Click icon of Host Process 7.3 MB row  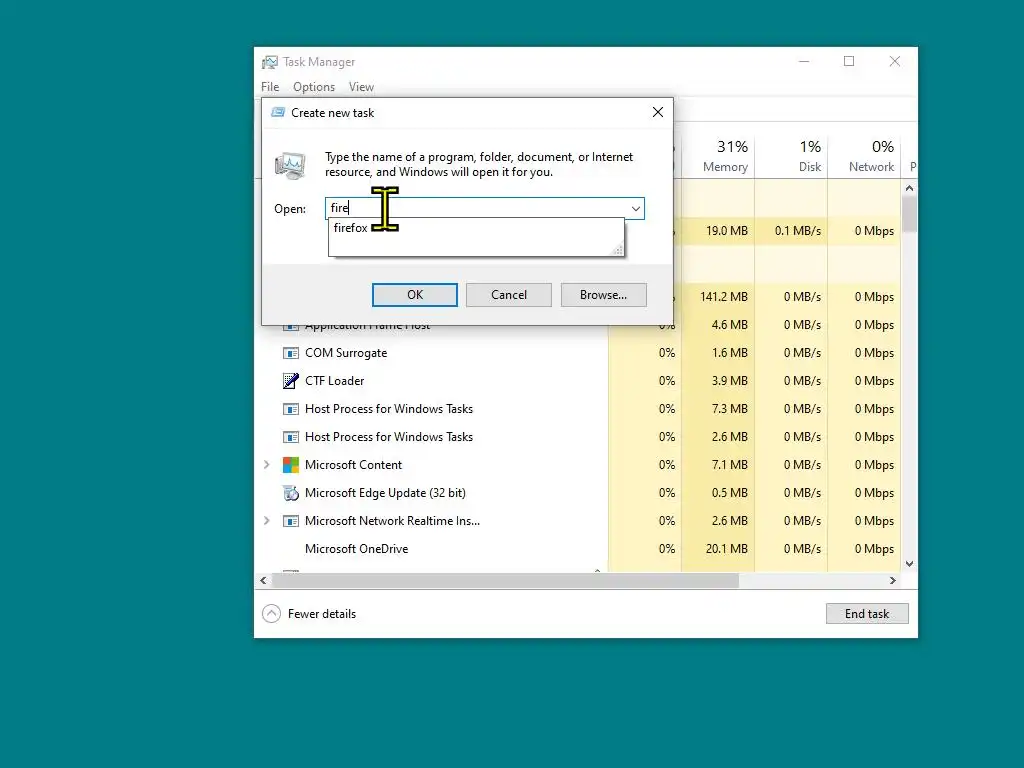coord(291,409)
